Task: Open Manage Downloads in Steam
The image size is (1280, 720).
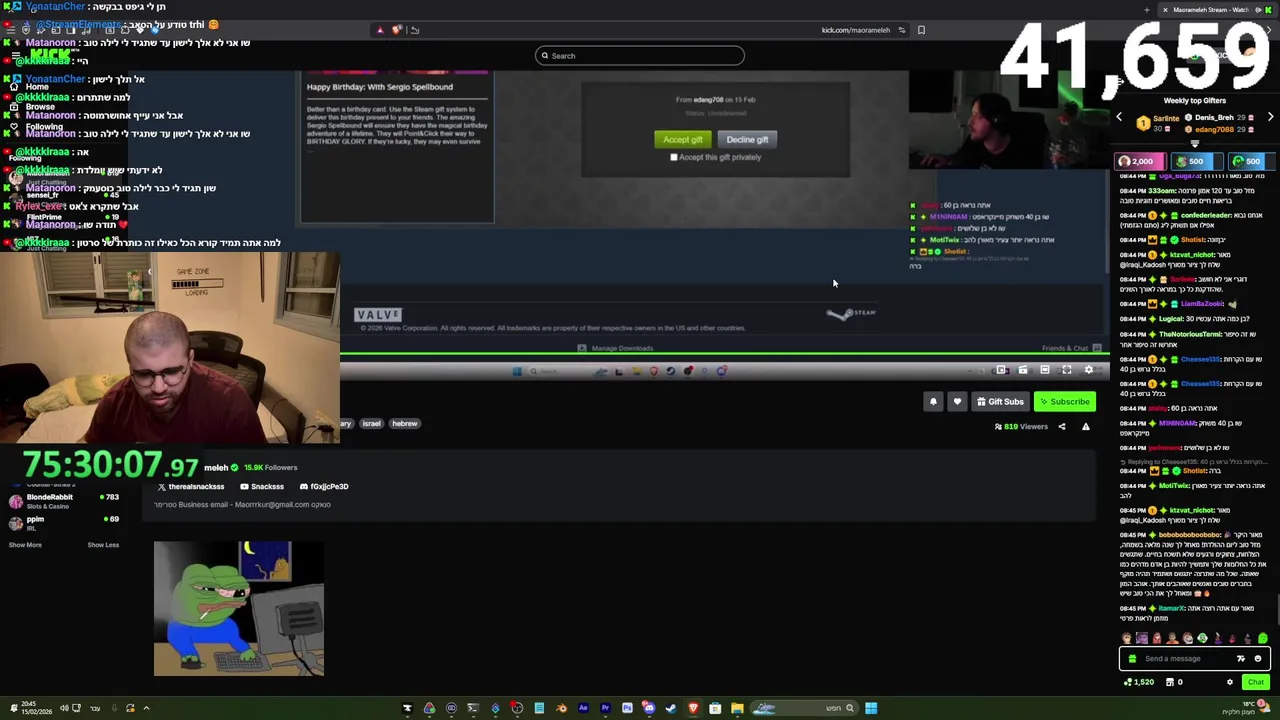Action: coord(616,348)
